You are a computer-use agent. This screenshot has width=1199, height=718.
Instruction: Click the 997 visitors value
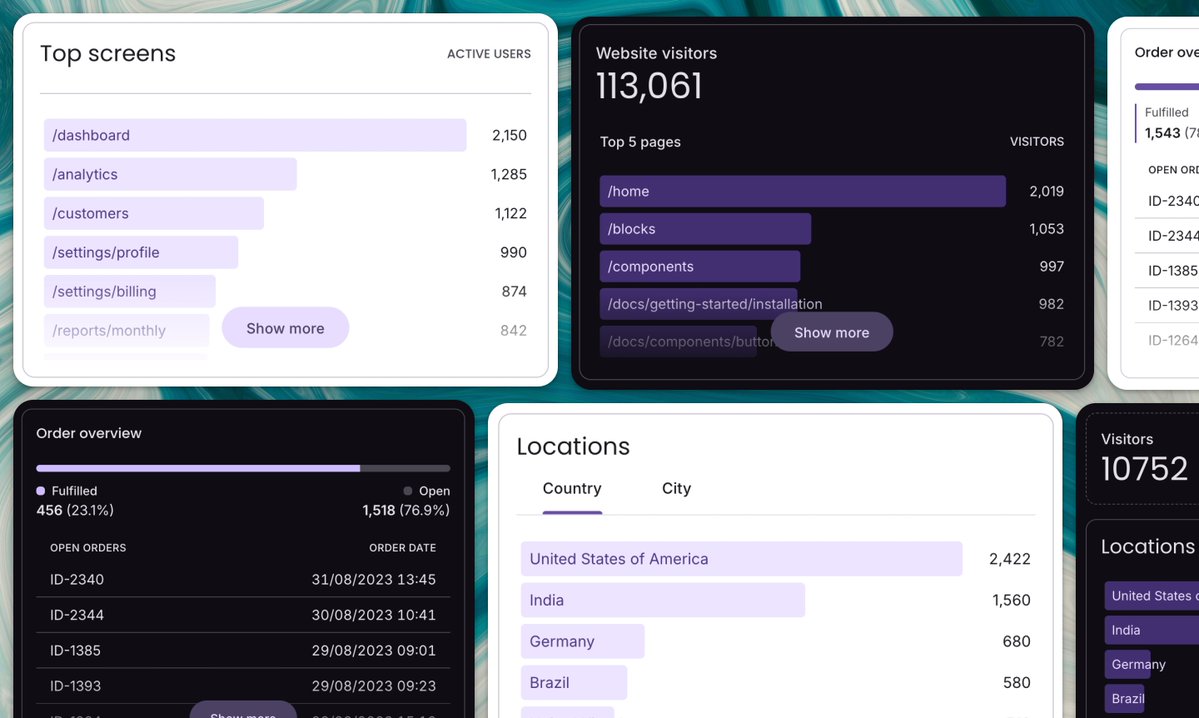click(x=1051, y=266)
